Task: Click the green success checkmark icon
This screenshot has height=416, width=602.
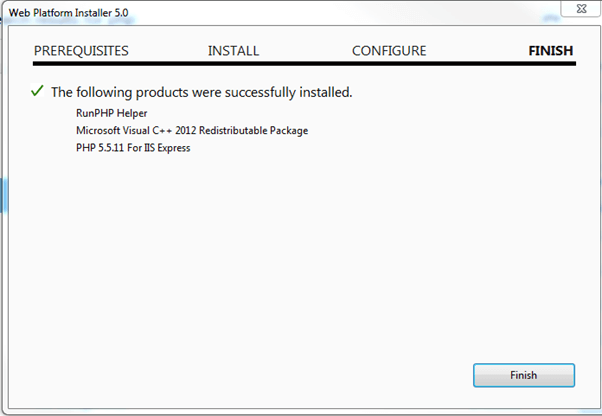Action: tap(37, 91)
